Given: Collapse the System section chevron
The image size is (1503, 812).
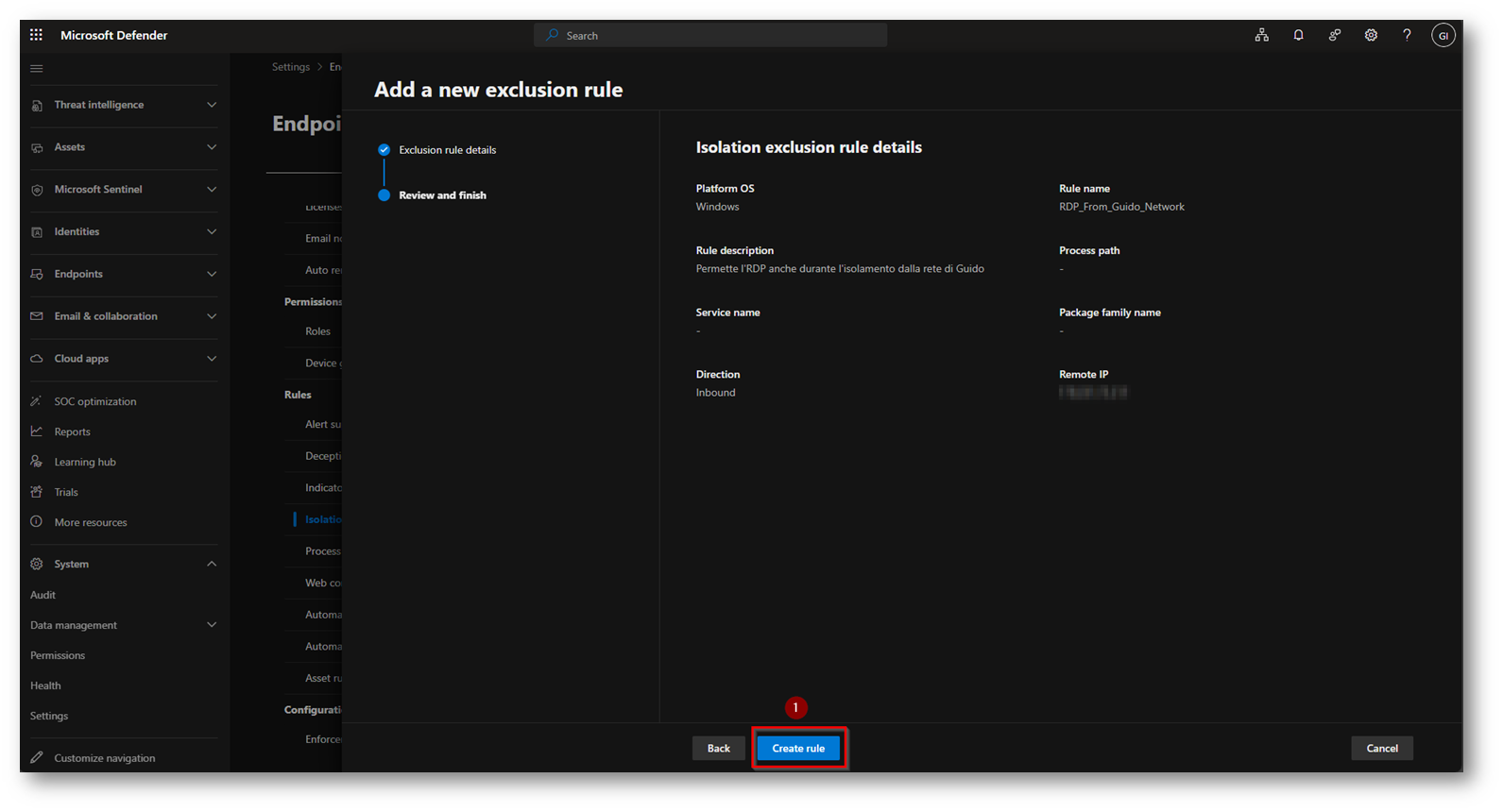Looking at the screenshot, I should coord(212,564).
